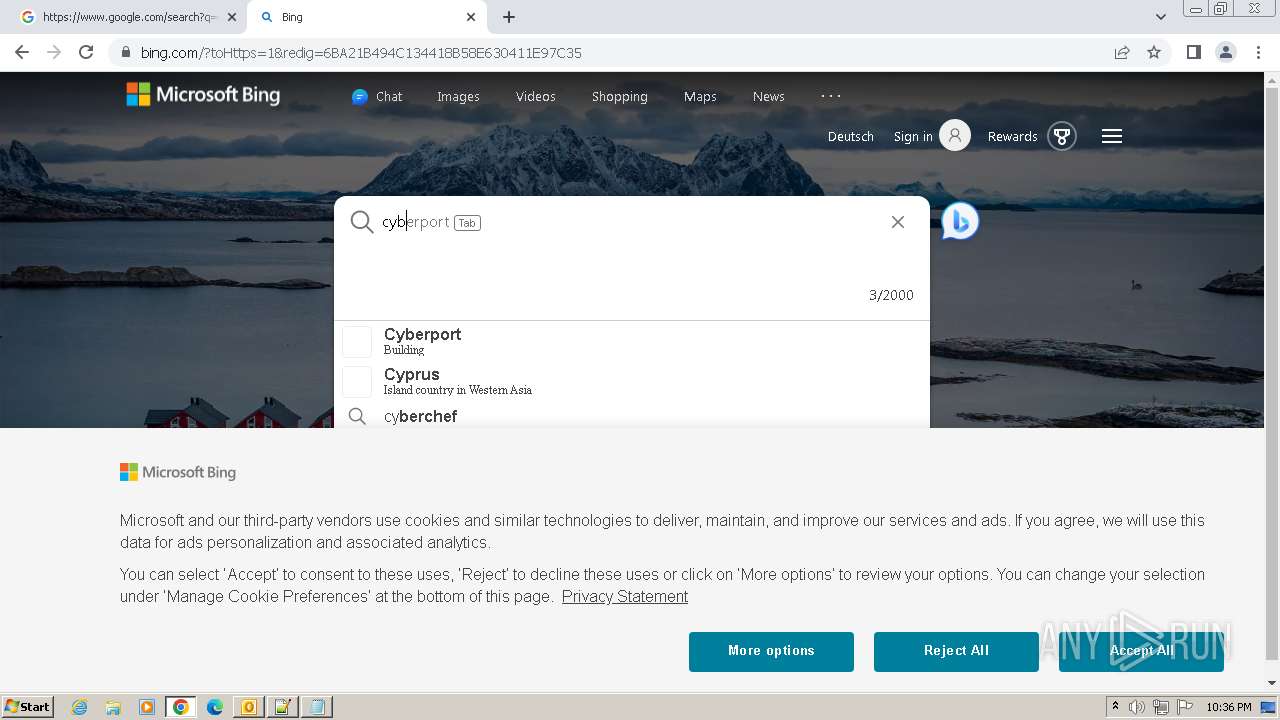Screen dimensions: 1280x720
Task: Click the network tray icon
Action: pyautogui.click(x=1161, y=707)
